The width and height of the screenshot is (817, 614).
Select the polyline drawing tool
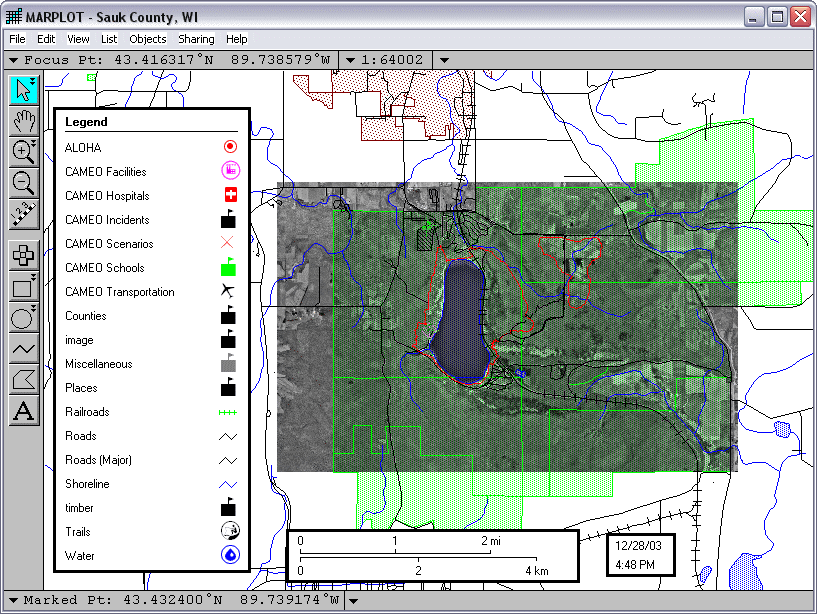click(24, 349)
